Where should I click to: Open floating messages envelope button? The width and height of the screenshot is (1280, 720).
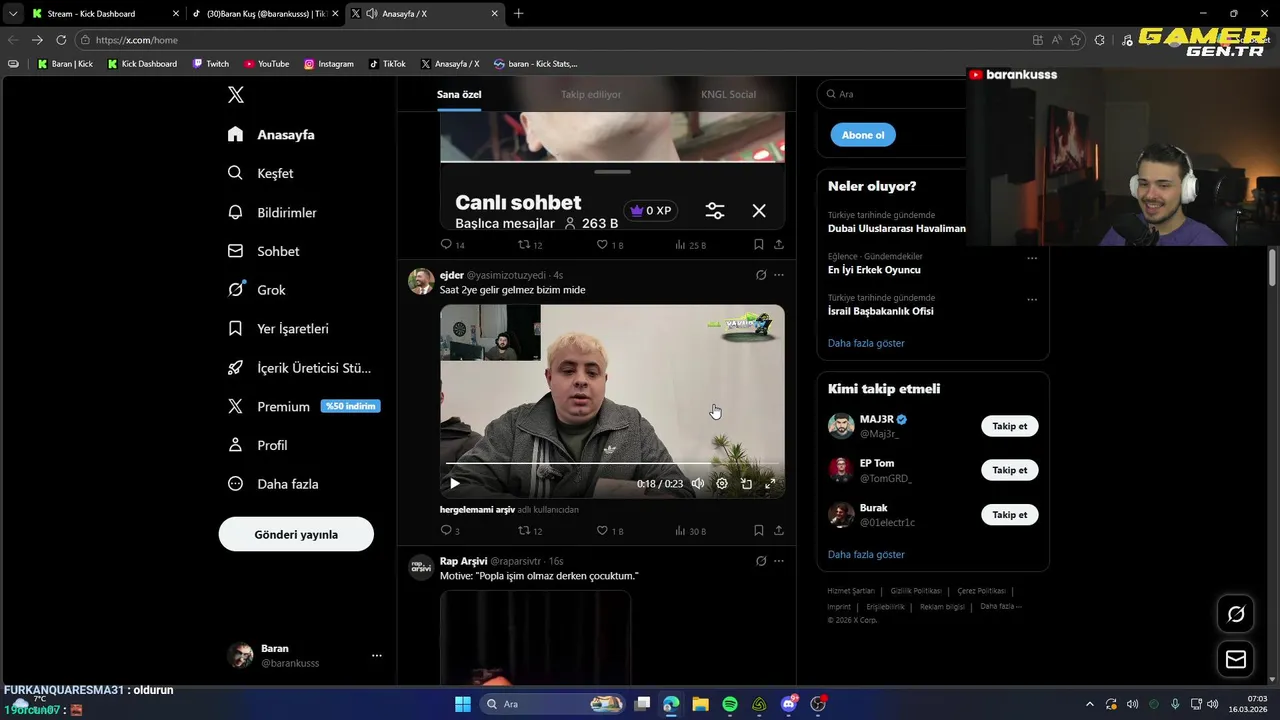click(1236, 659)
